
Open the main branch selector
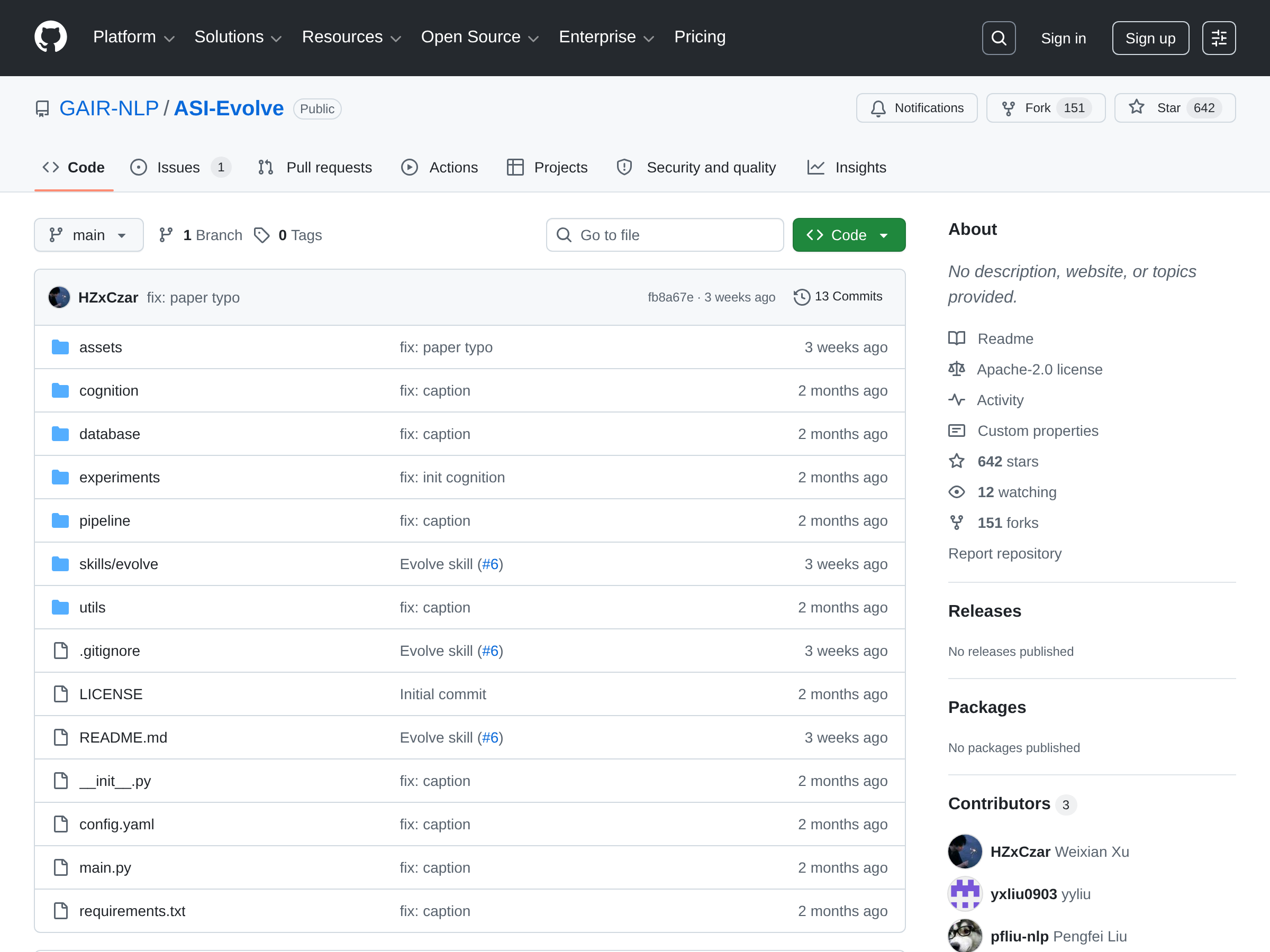pyautogui.click(x=89, y=235)
